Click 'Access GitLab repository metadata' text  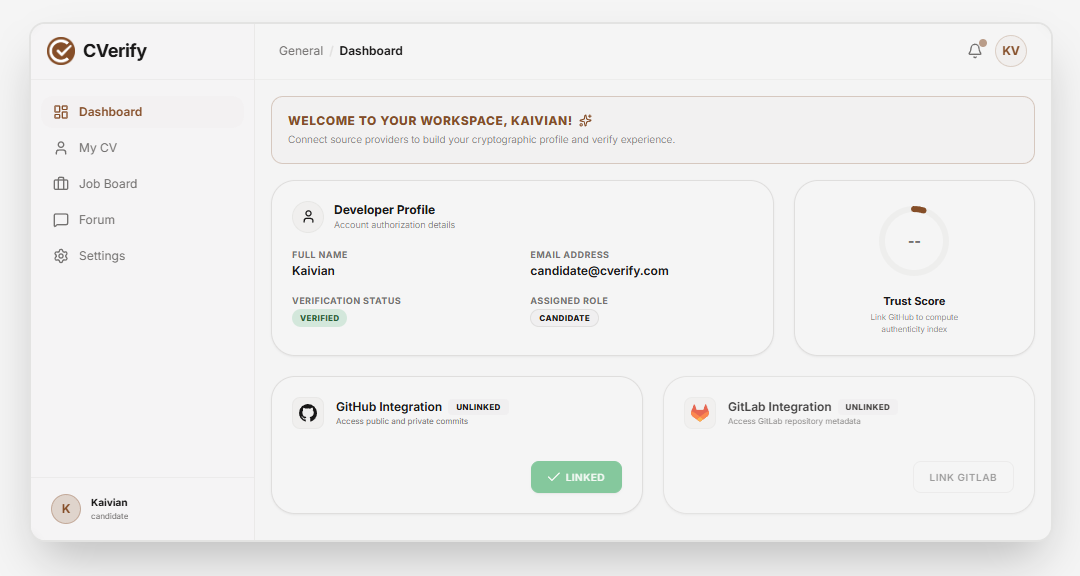pos(794,421)
